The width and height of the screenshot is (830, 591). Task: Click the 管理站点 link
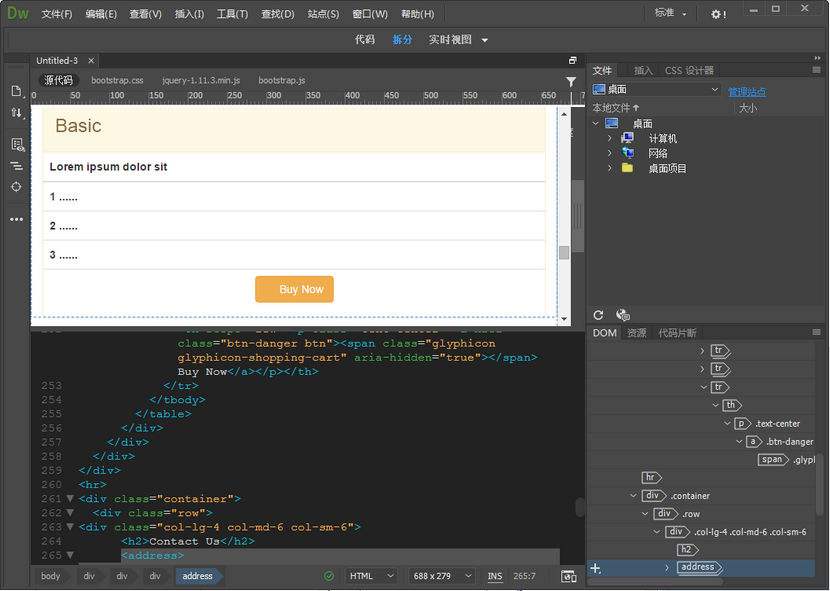click(x=746, y=92)
